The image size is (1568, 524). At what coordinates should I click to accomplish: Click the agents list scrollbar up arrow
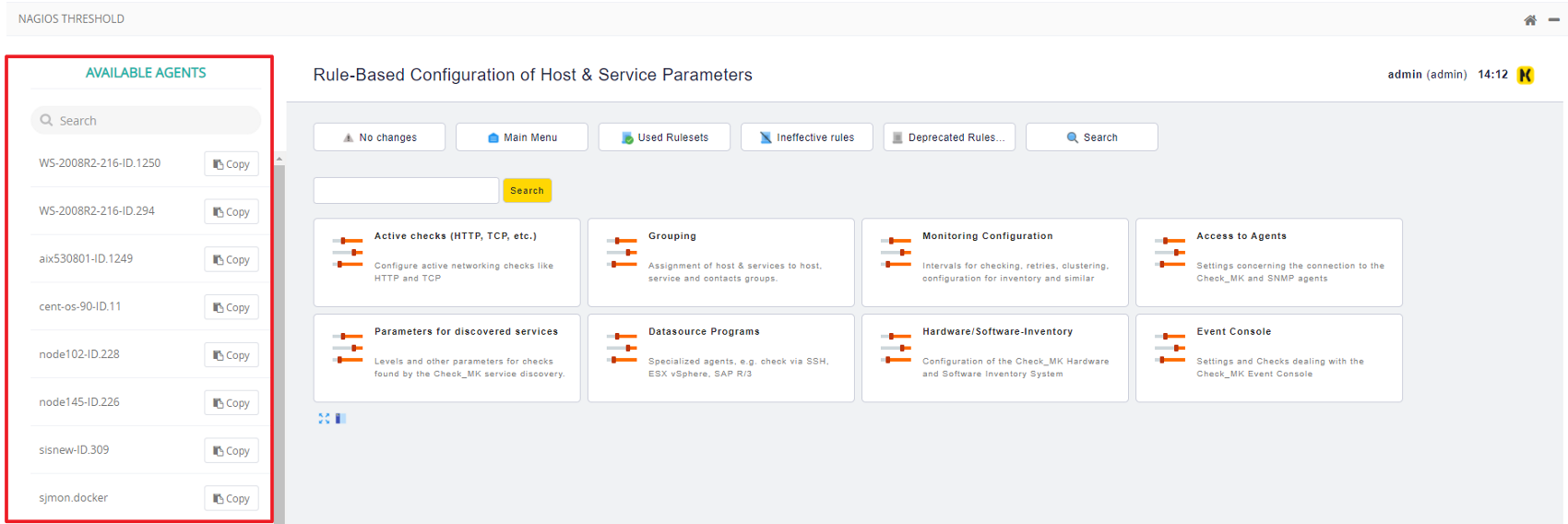point(279,160)
